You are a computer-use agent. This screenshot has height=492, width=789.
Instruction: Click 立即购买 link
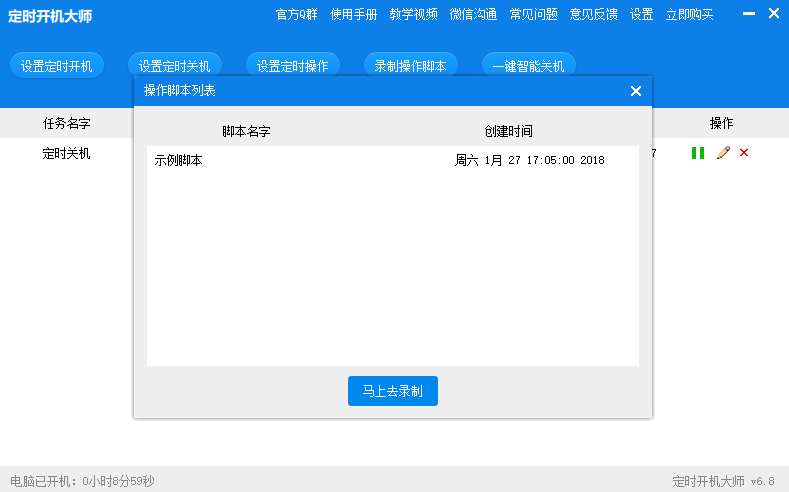690,14
